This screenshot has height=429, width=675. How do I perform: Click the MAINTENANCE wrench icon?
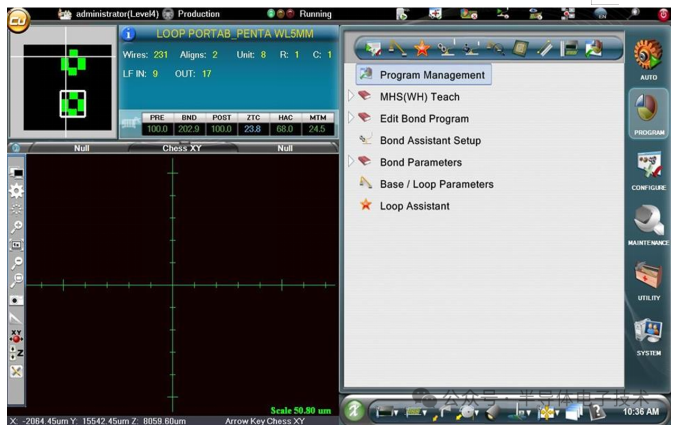(x=647, y=222)
